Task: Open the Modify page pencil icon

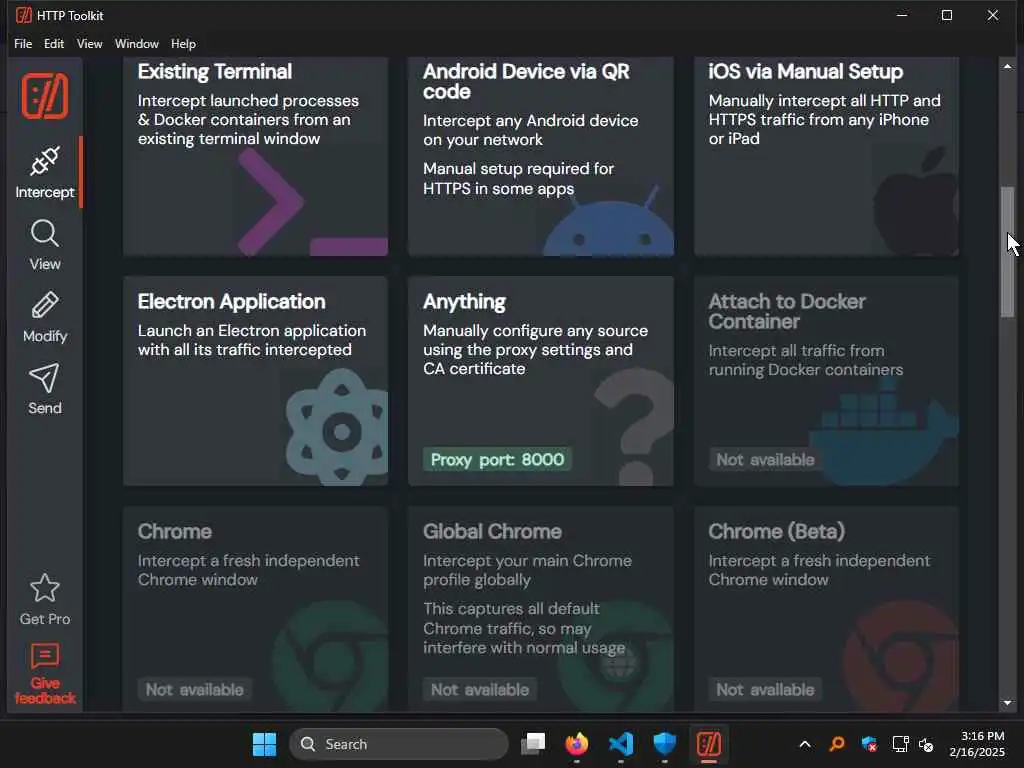Action: pyautogui.click(x=44, y=305)
